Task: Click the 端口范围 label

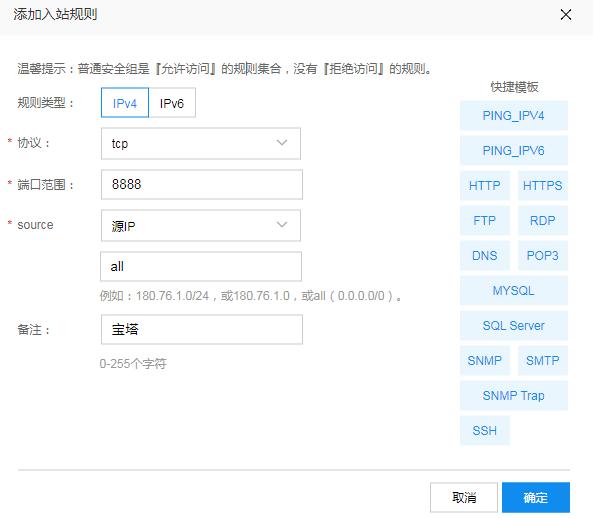Action: click(45, 185)
